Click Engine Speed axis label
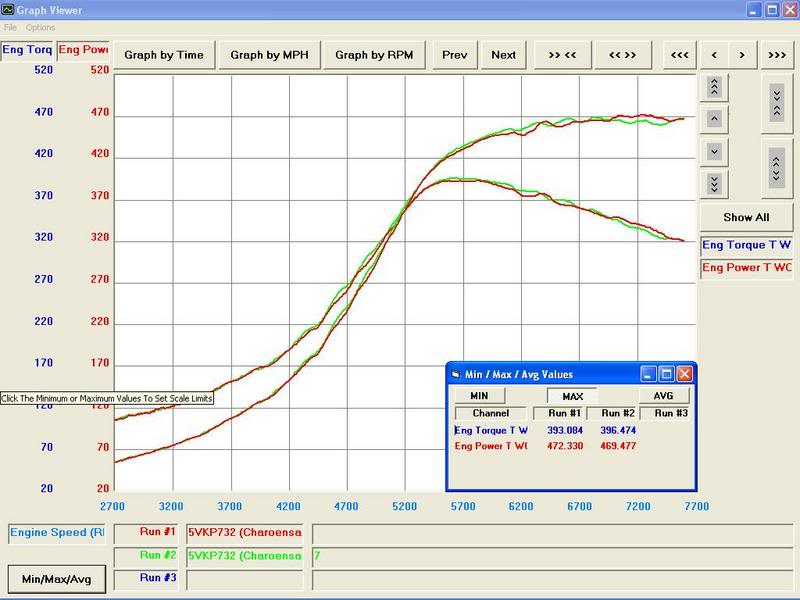This screenshot has height=600, width=800. point(57,533)
